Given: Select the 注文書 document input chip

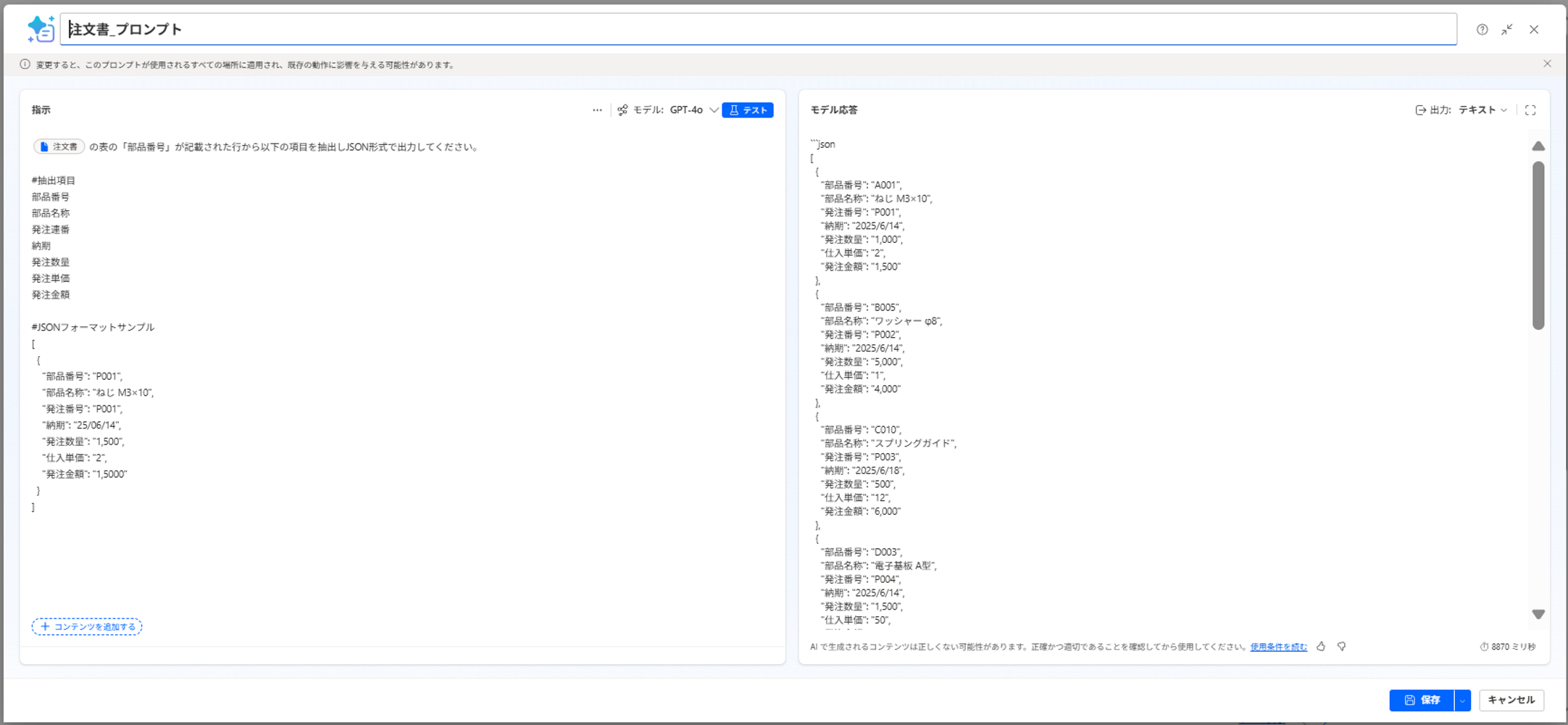Looking at the screenshot, I should click(59, 146).
